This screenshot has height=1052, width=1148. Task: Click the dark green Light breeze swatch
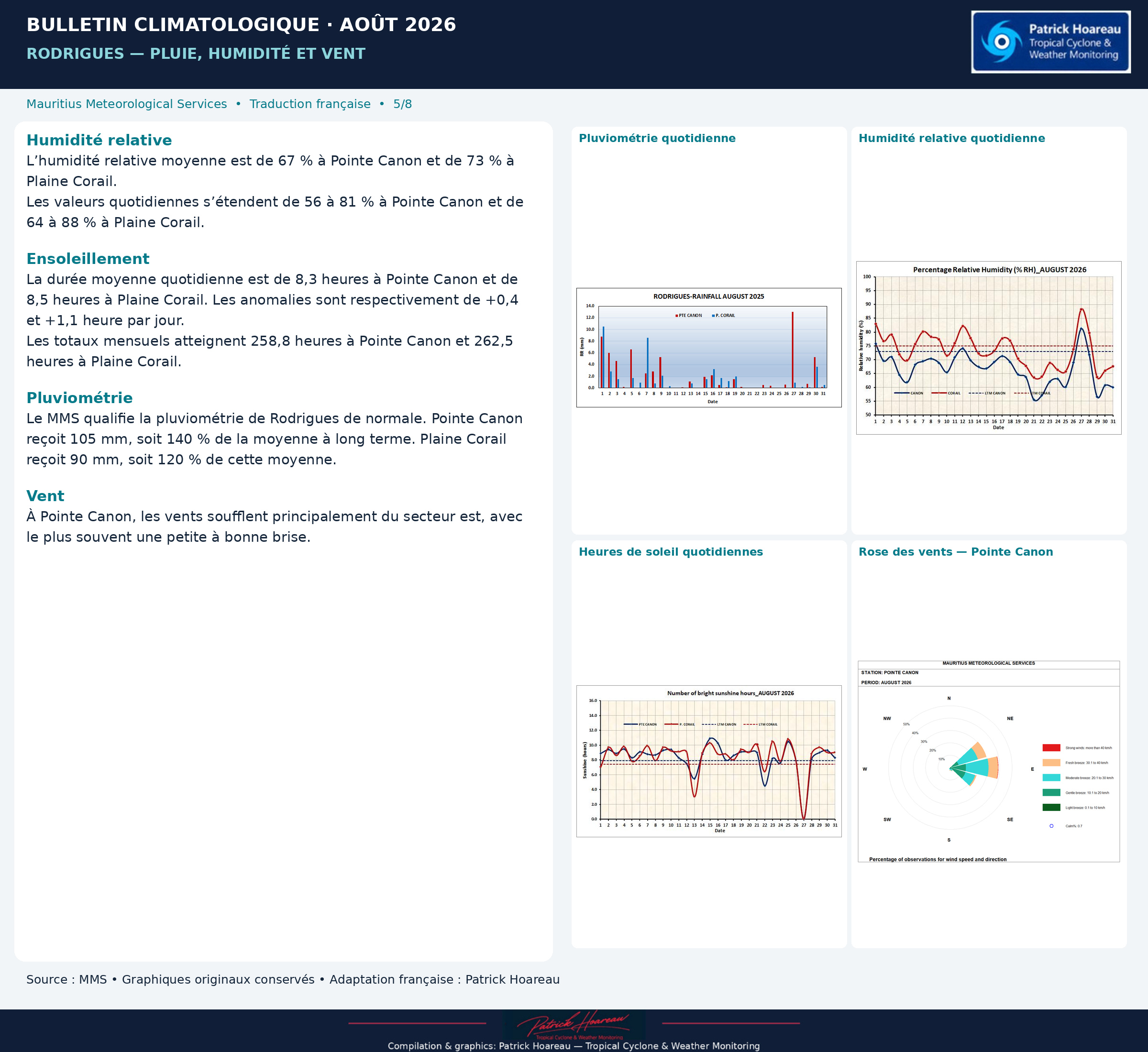[1051, 807]
